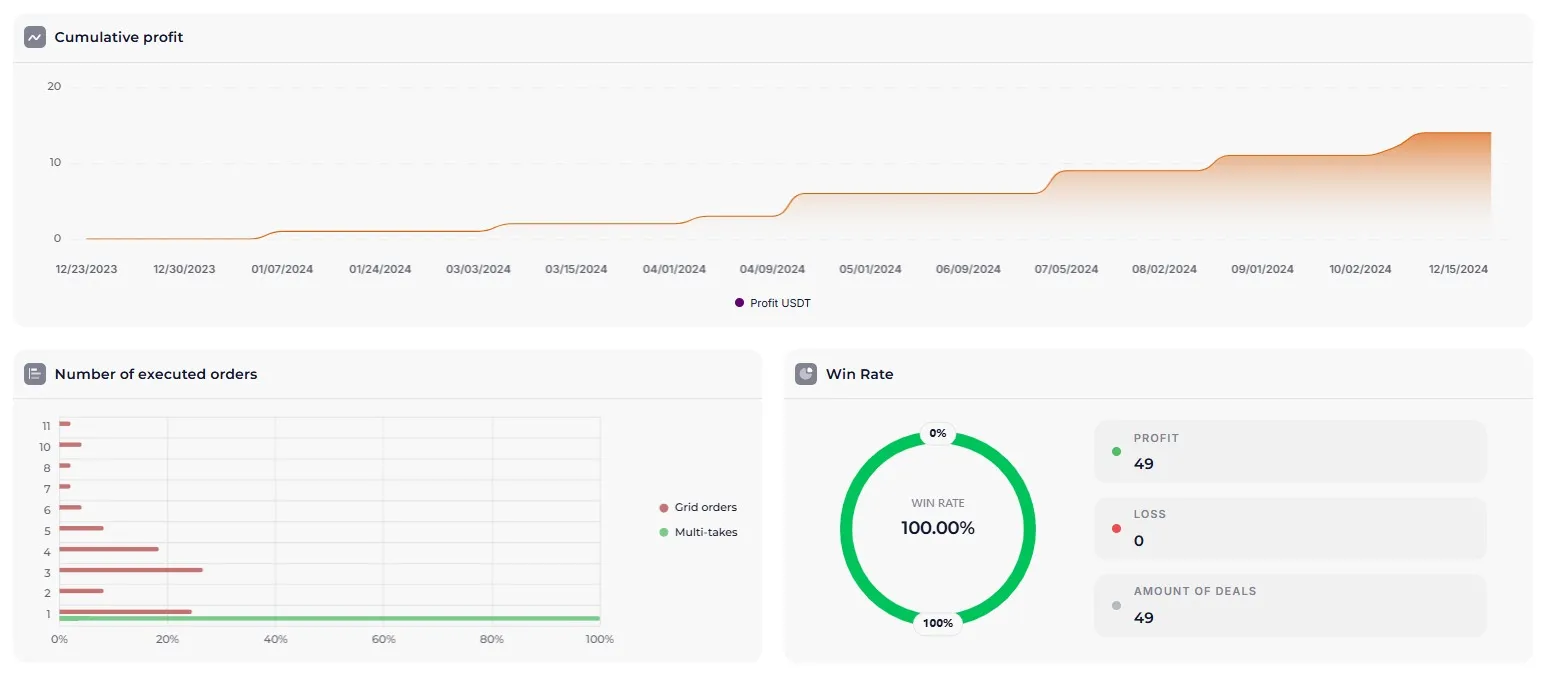Image resolution: width=1551 pixels, height=679 pixels.
Task: Click the gray dot in Amount of Deals card
Action: 1116,605
